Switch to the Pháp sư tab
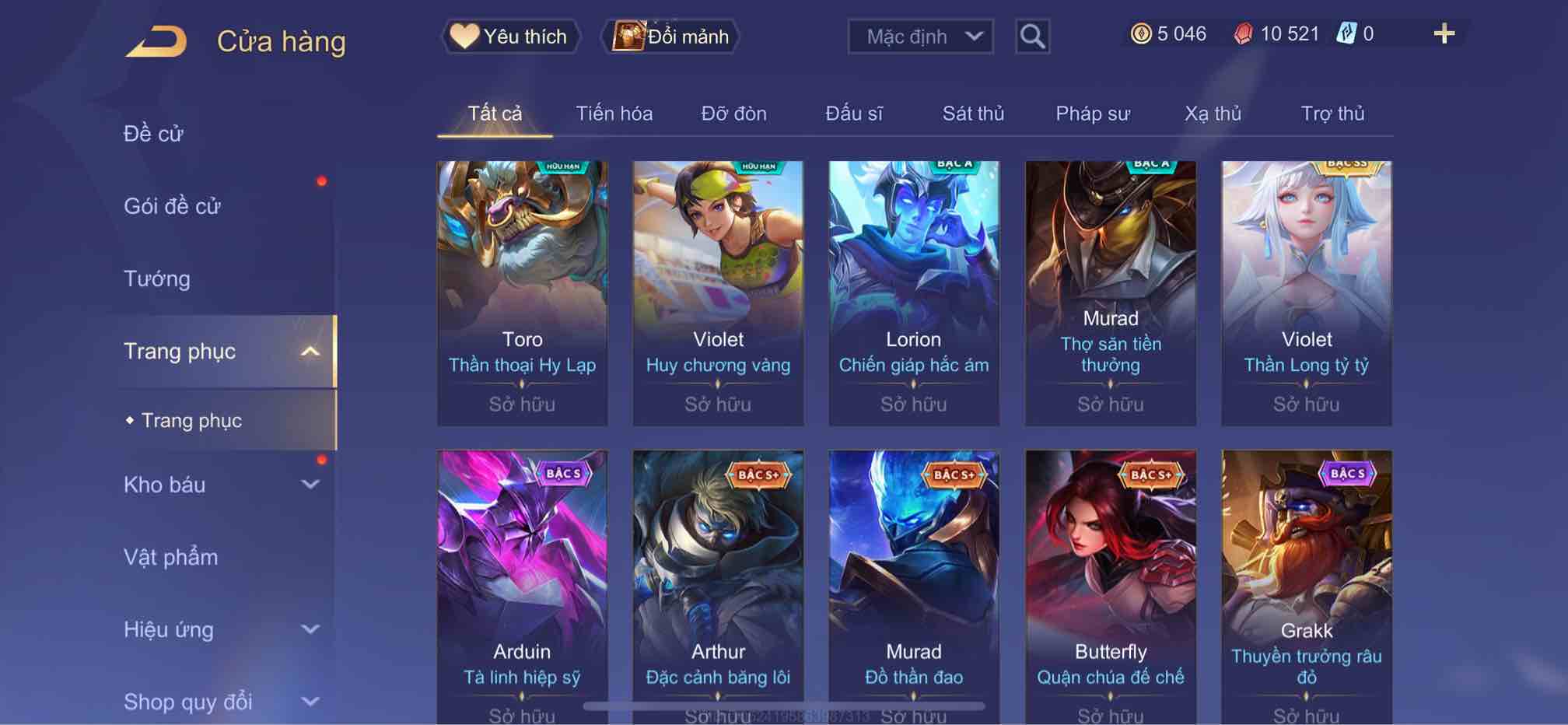1568x725 pixels. pos(1093,114)
